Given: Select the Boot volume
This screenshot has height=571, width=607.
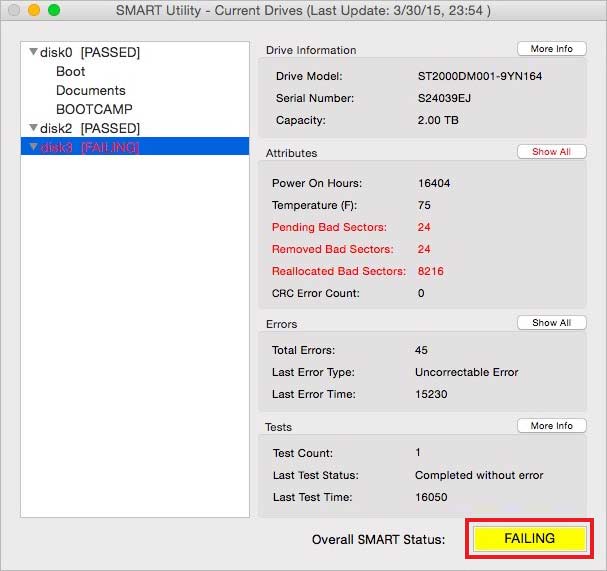Looking at the screenshot, I should [71, 71].
